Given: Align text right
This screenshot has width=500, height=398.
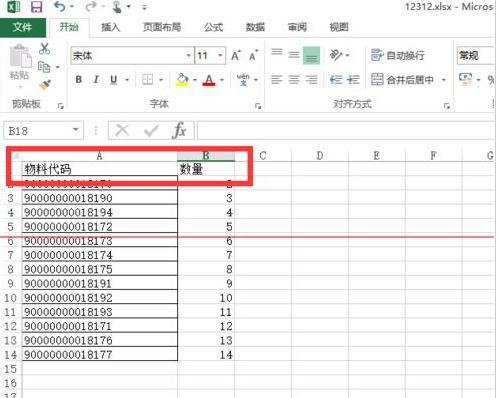Looking at the screenshot, I should [312, 80].
